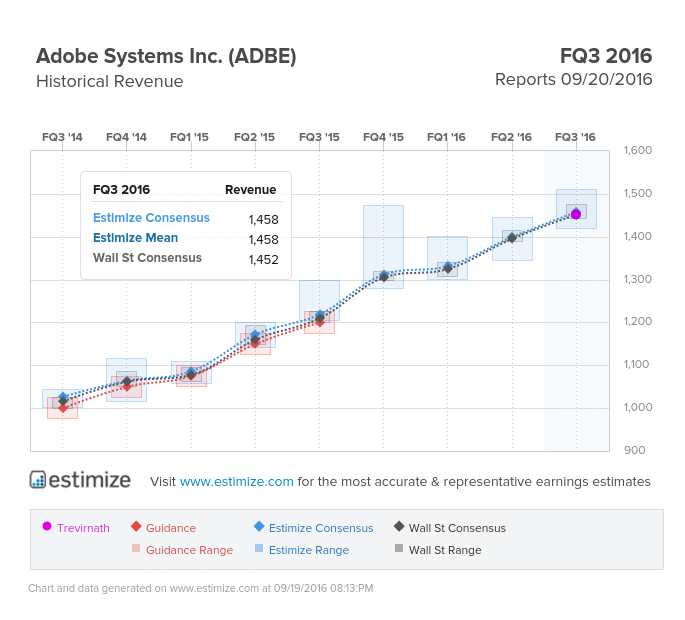Screen dimensions: 685x620
Task: Select the Wall St Consensus legend label
Action: (457, 528)
